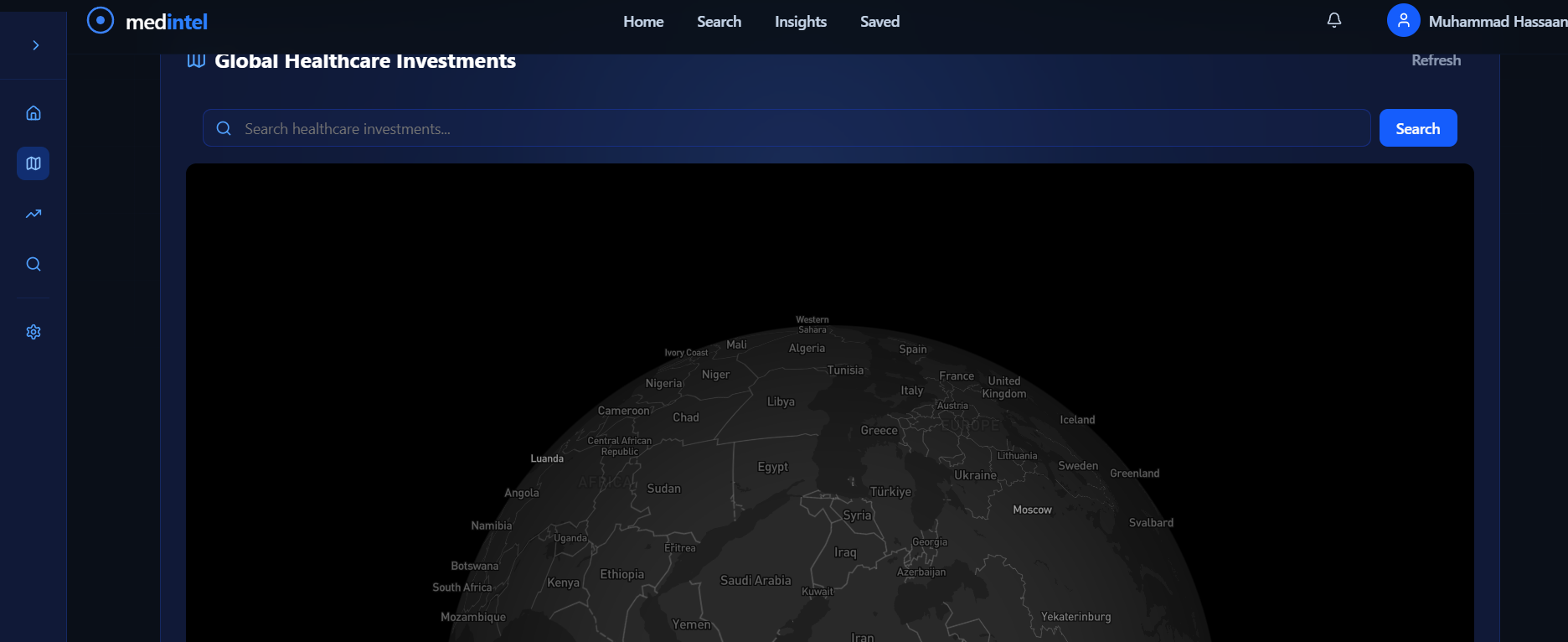Click the Saudi Arabia label on the globe
This screenshot has height=642, width=1568.
[756, 580]
